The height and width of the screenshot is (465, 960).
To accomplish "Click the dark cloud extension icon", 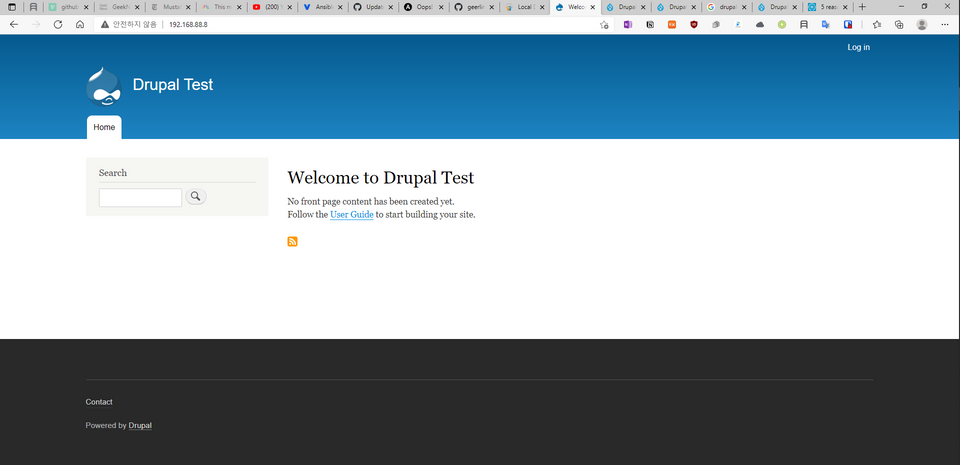I will 760,24.
